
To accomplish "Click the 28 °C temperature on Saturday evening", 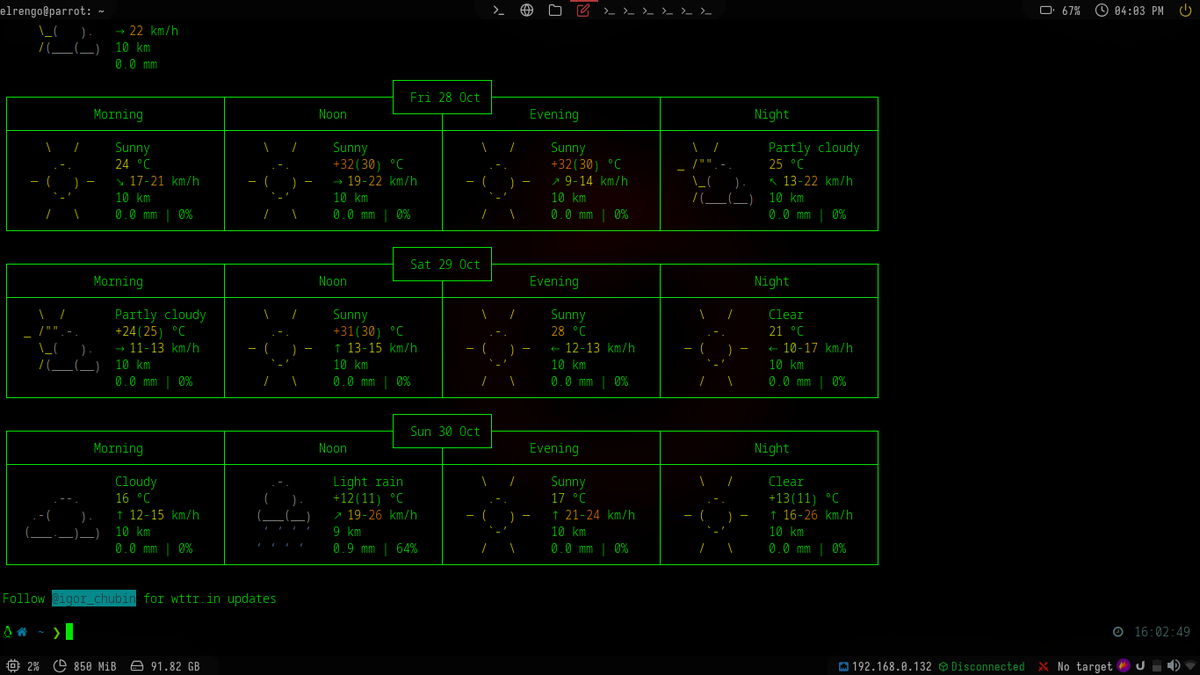I will click(568, 331).
